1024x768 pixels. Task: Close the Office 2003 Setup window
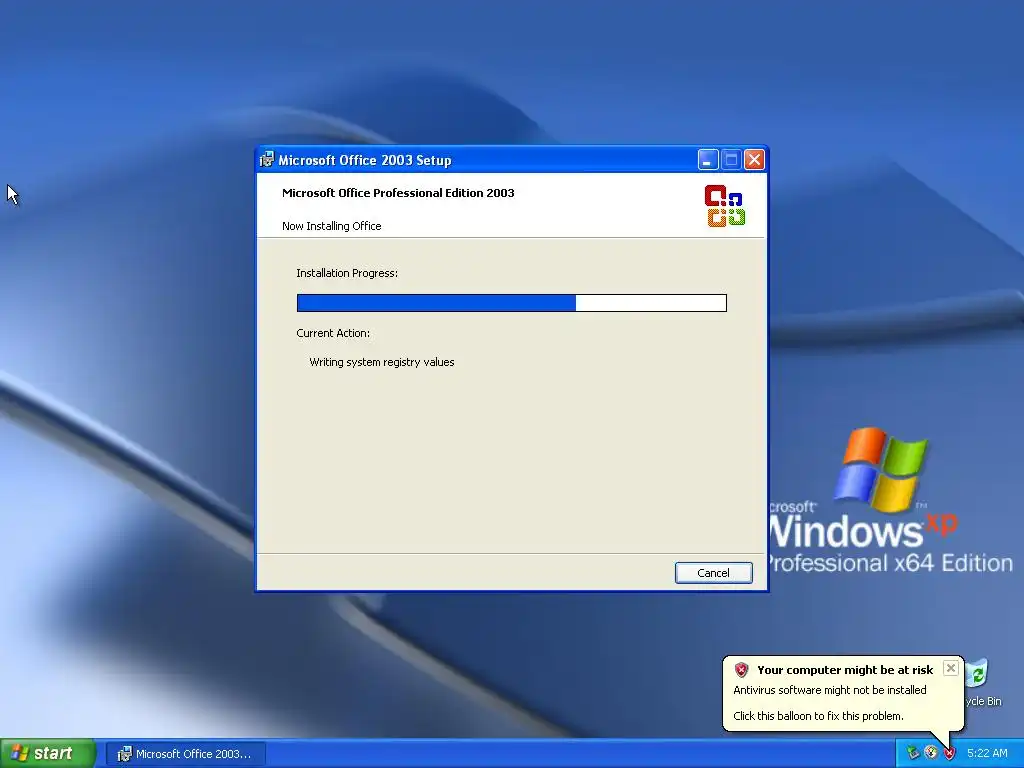(754, 159)
